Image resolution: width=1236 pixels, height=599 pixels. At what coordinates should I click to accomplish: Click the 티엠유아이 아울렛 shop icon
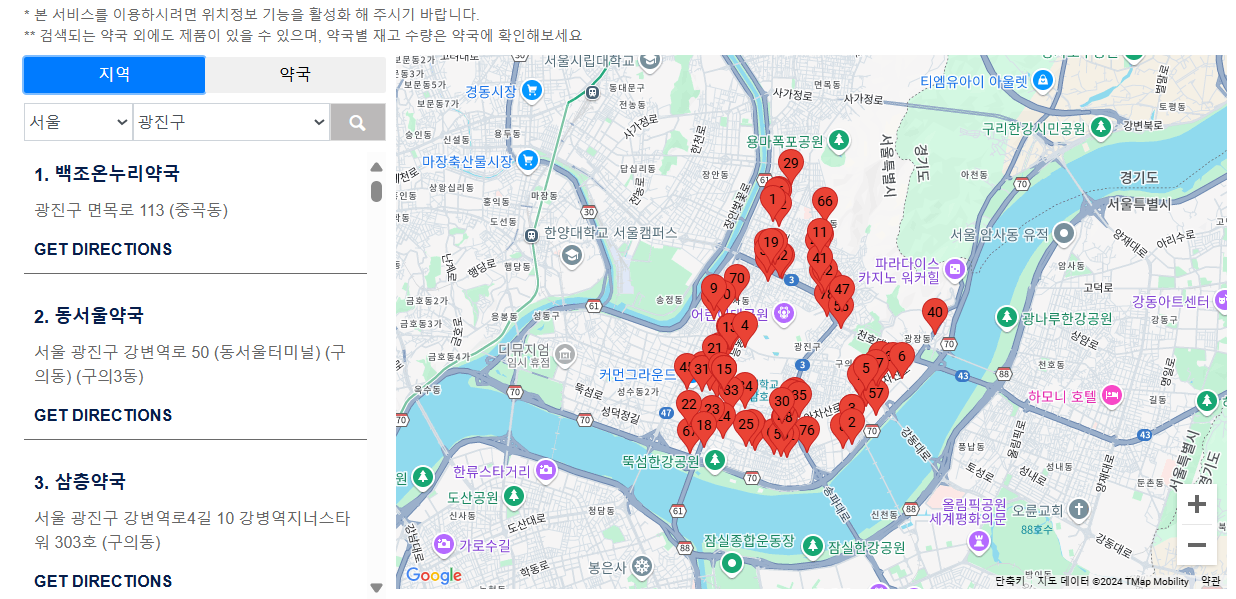point(1043,80)
